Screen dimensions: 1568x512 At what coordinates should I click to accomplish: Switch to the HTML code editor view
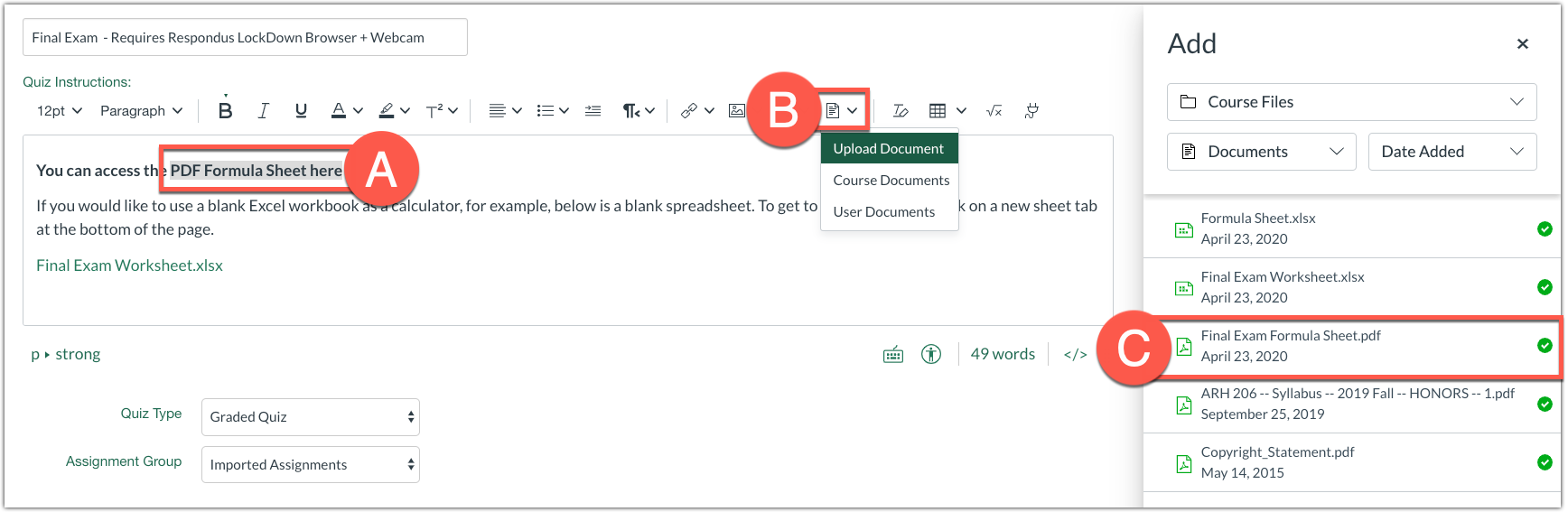[x=1075, y=354]
